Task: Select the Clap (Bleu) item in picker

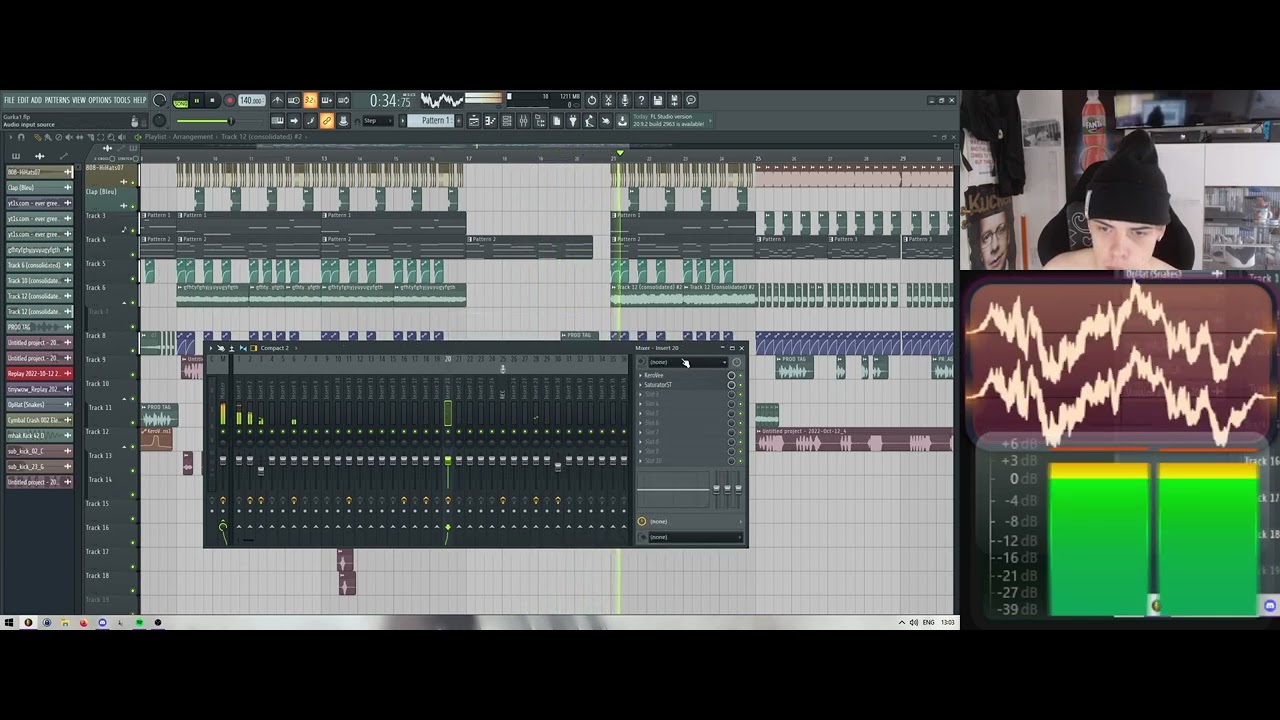Action: tap(38, 187)
